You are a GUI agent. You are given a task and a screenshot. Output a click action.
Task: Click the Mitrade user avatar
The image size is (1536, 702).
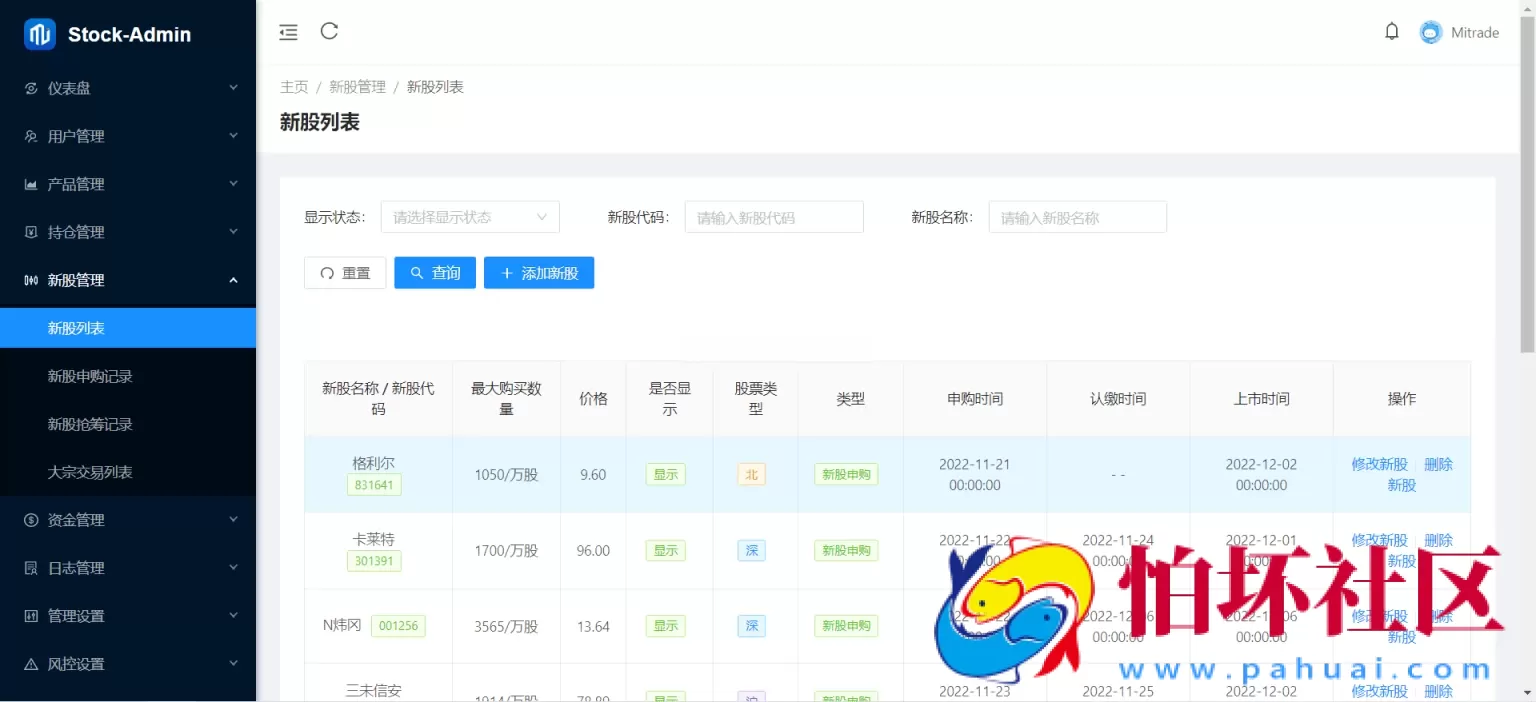click(x=1430, y=31)
